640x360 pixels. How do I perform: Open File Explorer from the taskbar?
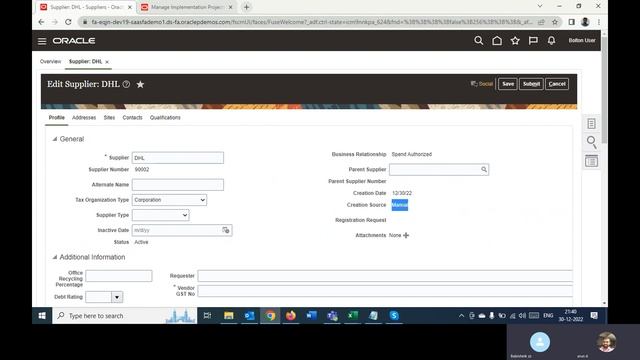[229, 316]
